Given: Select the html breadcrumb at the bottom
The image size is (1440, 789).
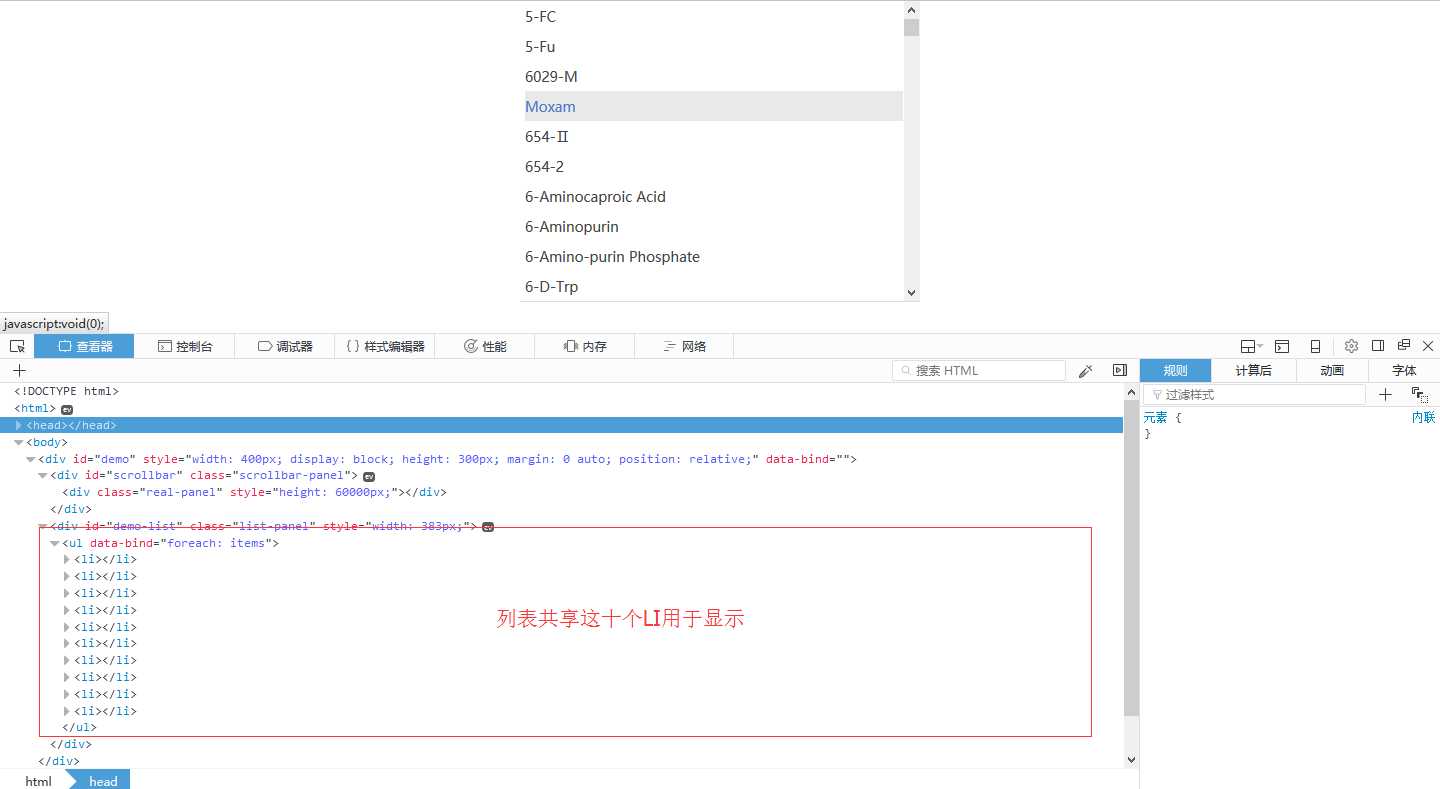Looking at the screenshot, I should [x=38, y=781].
